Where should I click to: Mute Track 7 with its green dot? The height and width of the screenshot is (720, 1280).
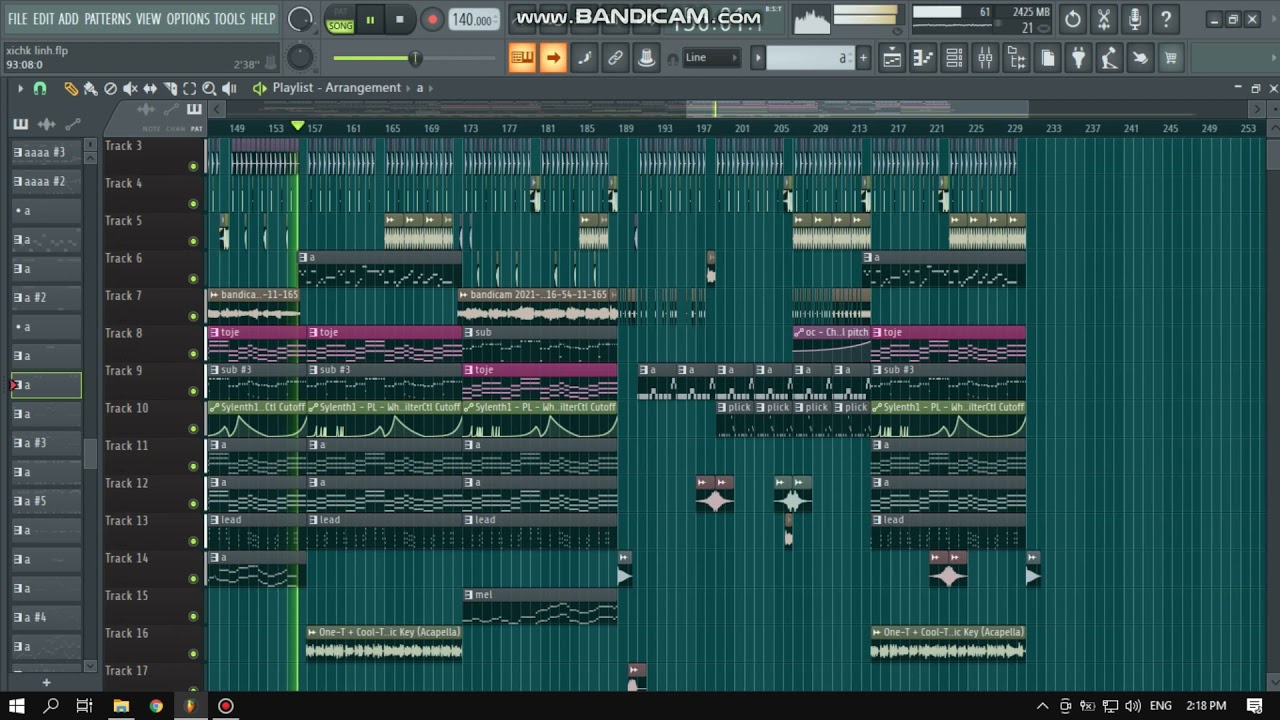click(x=193, y=316)
